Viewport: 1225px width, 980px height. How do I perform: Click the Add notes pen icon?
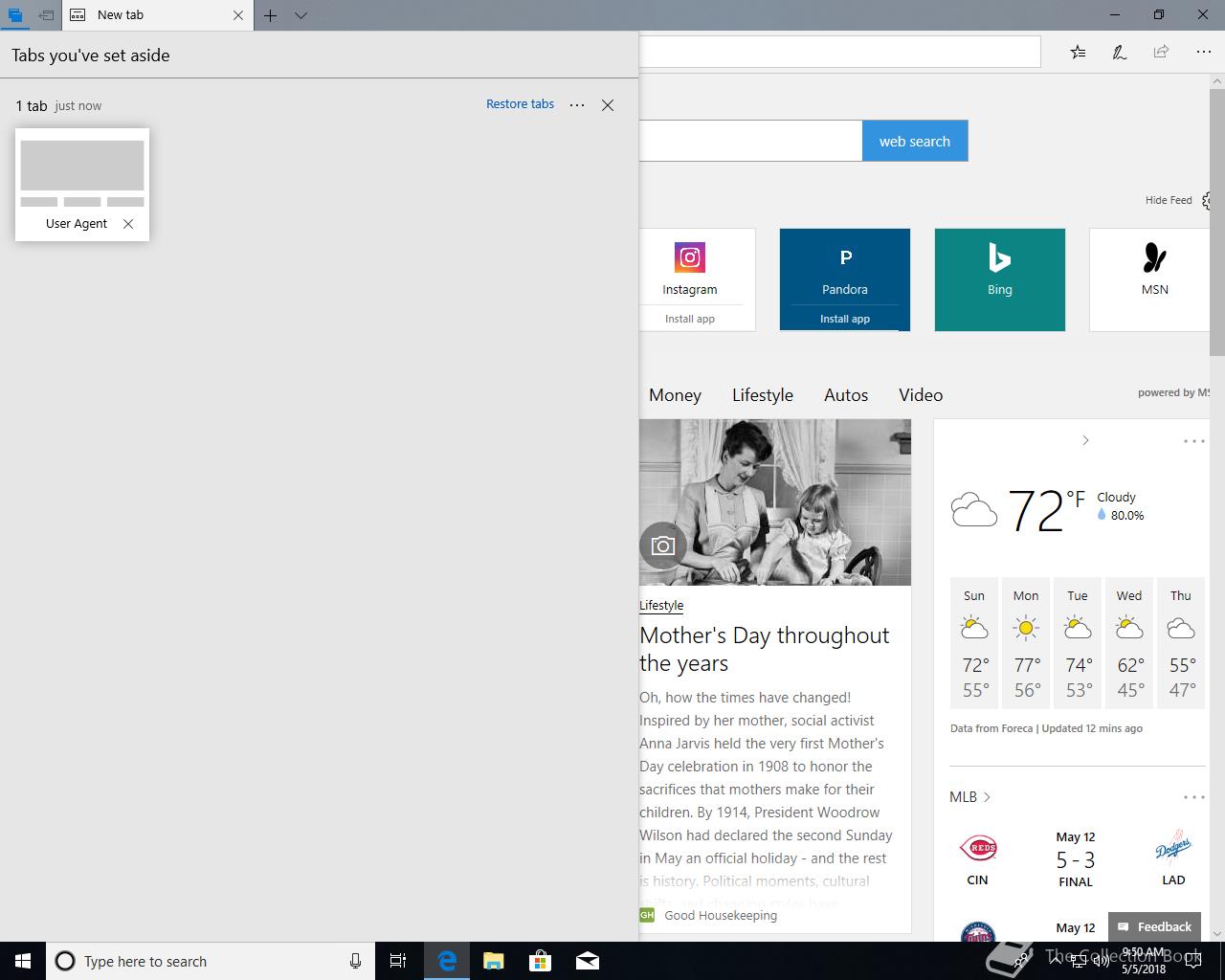[x=1119, y=52]
